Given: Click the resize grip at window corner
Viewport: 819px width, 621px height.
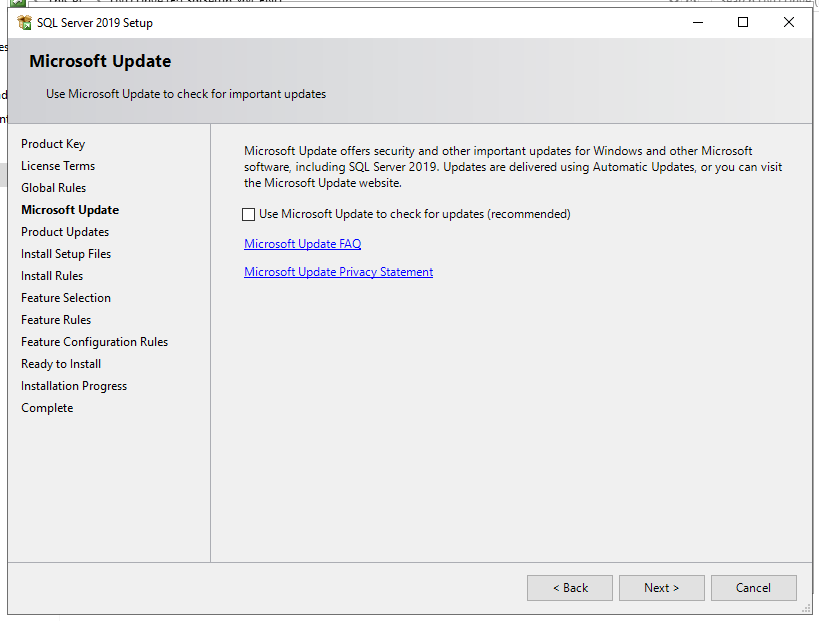Looking at the screenshot, I should coord(806,608).
